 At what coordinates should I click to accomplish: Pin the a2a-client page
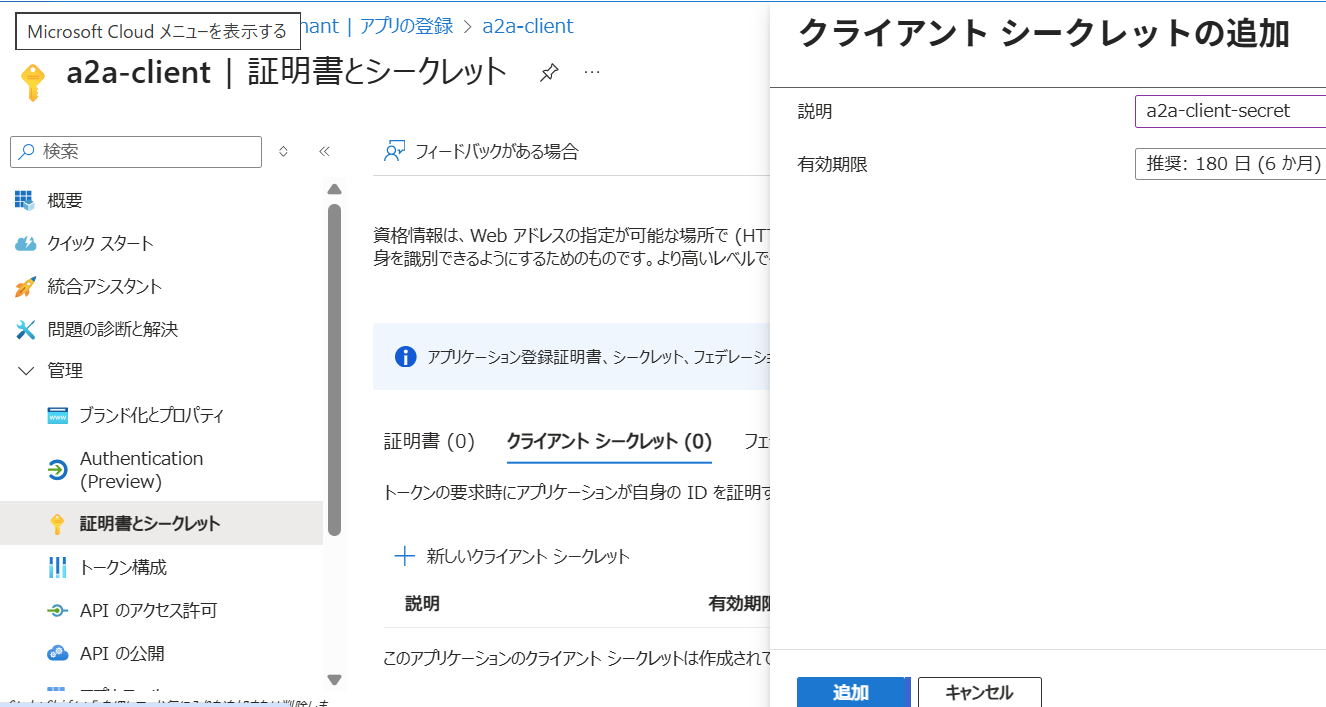coord(548,73)
